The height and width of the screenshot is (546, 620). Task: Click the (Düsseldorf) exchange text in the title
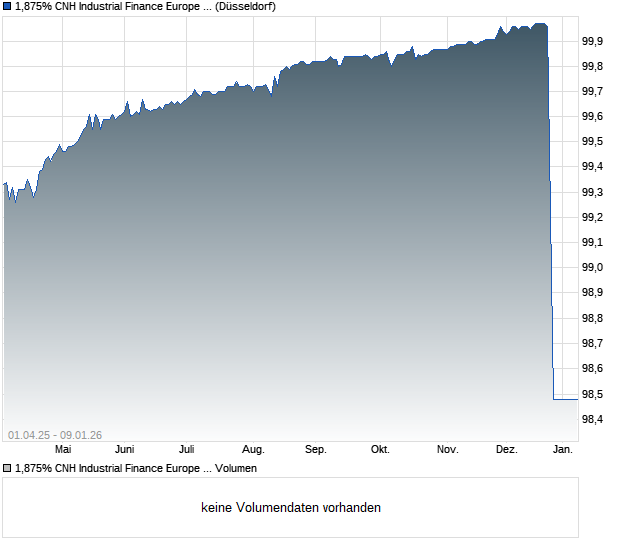coord(246,7)
